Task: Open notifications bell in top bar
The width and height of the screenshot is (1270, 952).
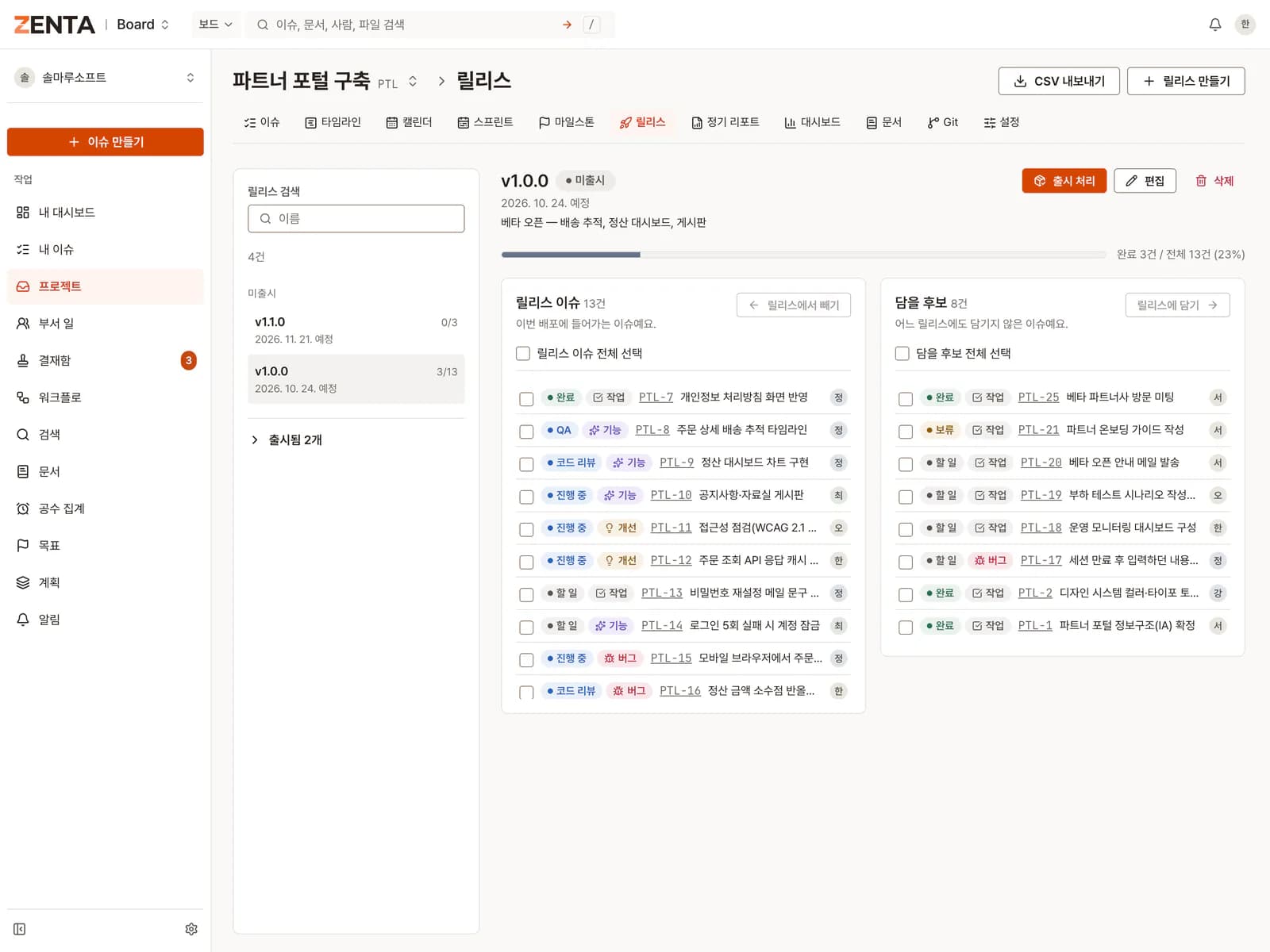Action: click(x=1214, y=25)
